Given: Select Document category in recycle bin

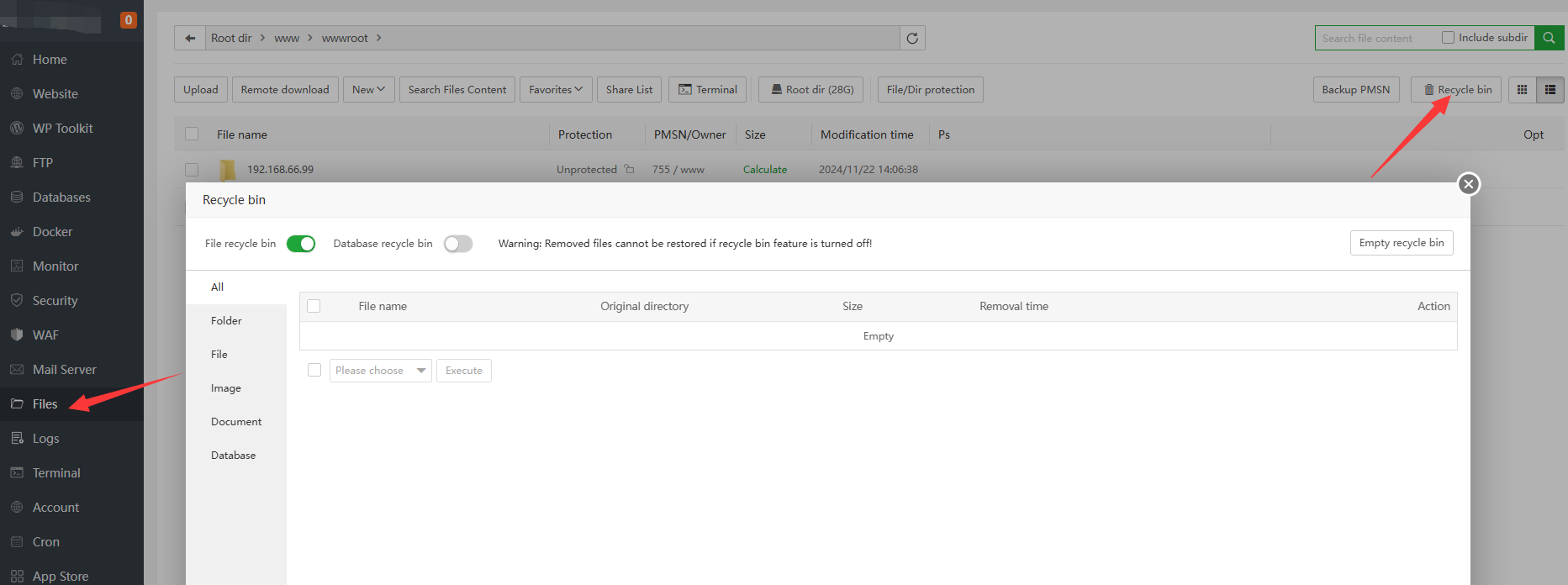Looking at the screenshot, I should 236,422.
